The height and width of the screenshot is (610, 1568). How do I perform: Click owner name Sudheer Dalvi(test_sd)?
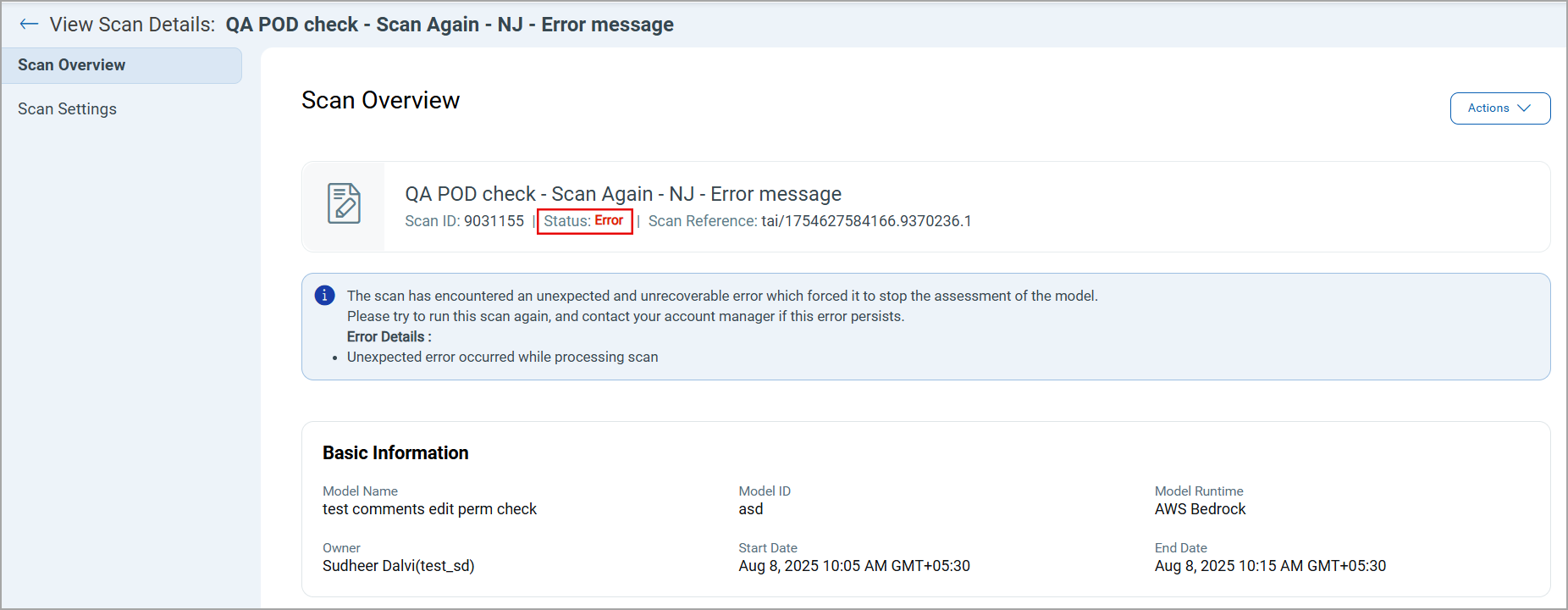tap(398, 566)
